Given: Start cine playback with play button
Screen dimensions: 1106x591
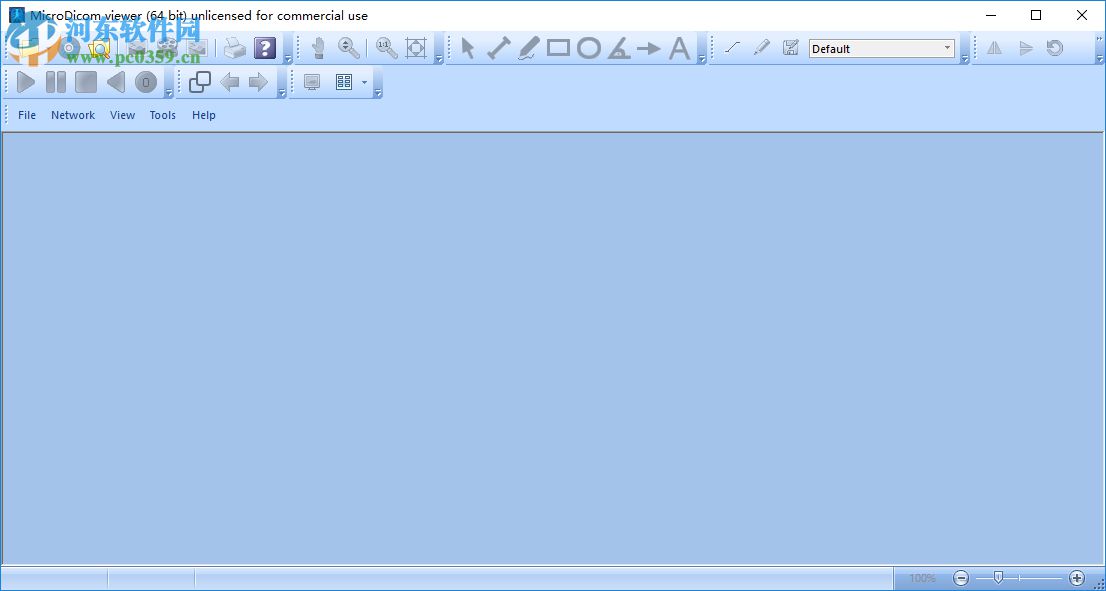Looking at the screenshot, I should pyautogui.click(x=24, y=82).
